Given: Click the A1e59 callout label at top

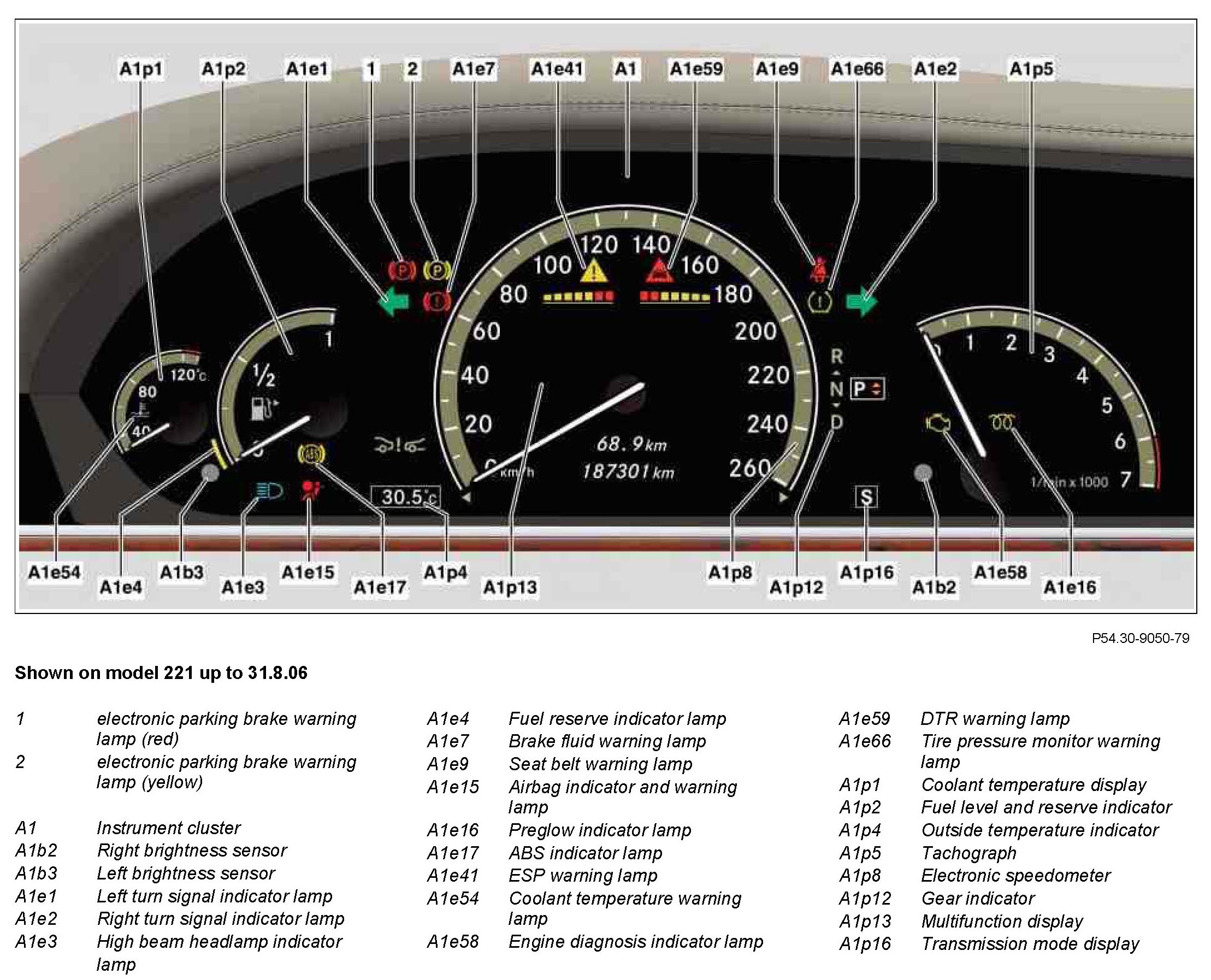Looking at the screenshot, I should [696, 69].
